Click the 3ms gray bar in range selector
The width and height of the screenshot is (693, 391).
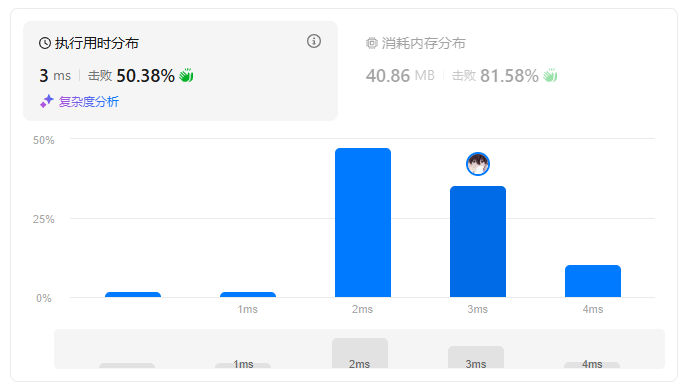[x=476, y=357]
